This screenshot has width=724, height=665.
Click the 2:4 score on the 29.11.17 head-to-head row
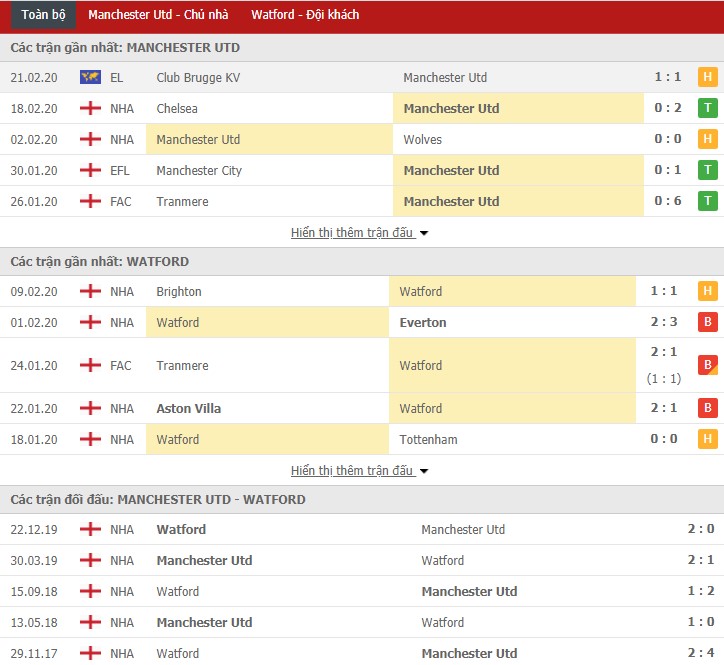700,653
